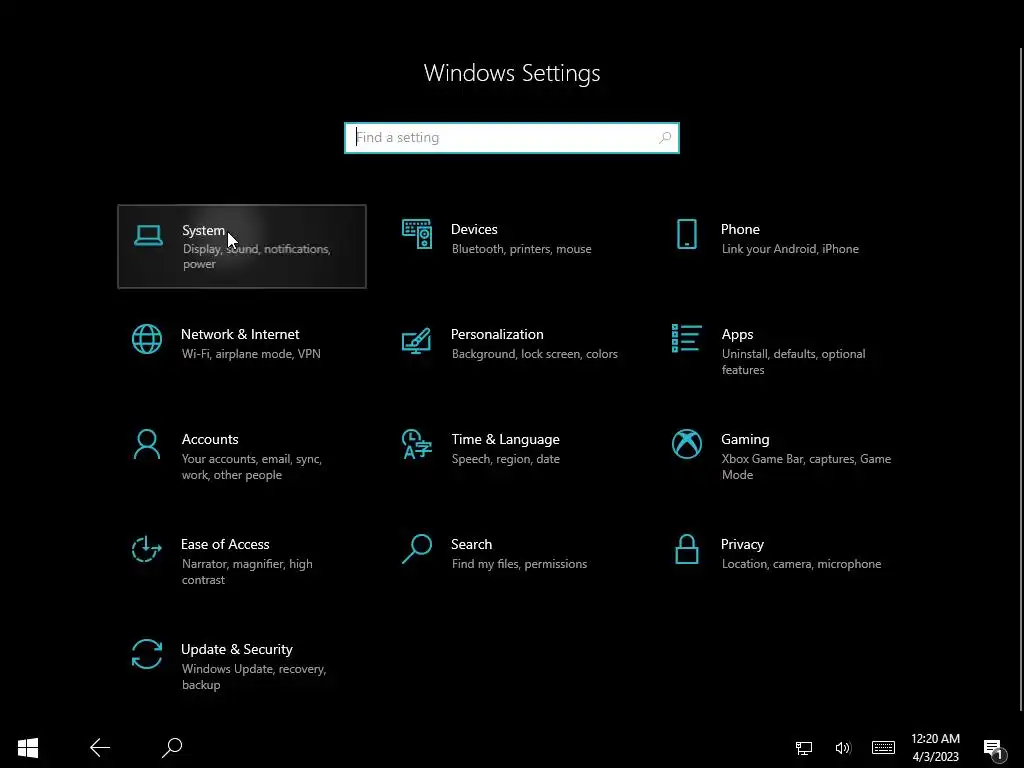Open the Apps settings title
Image resolution: width=1024 pixels, height=768 pixels.
[737, 334]
